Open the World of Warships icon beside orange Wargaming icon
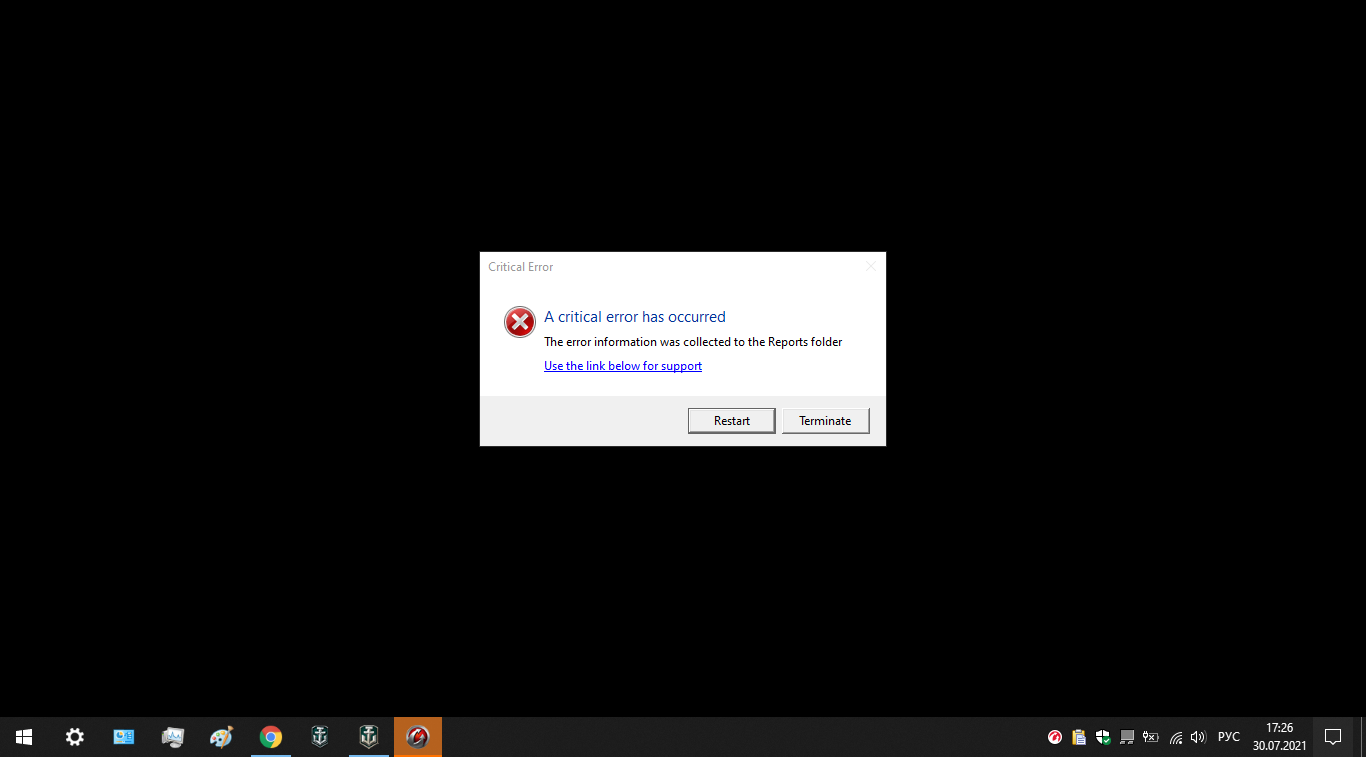This screenshot has height=757, width=1366. coord(369,737)
